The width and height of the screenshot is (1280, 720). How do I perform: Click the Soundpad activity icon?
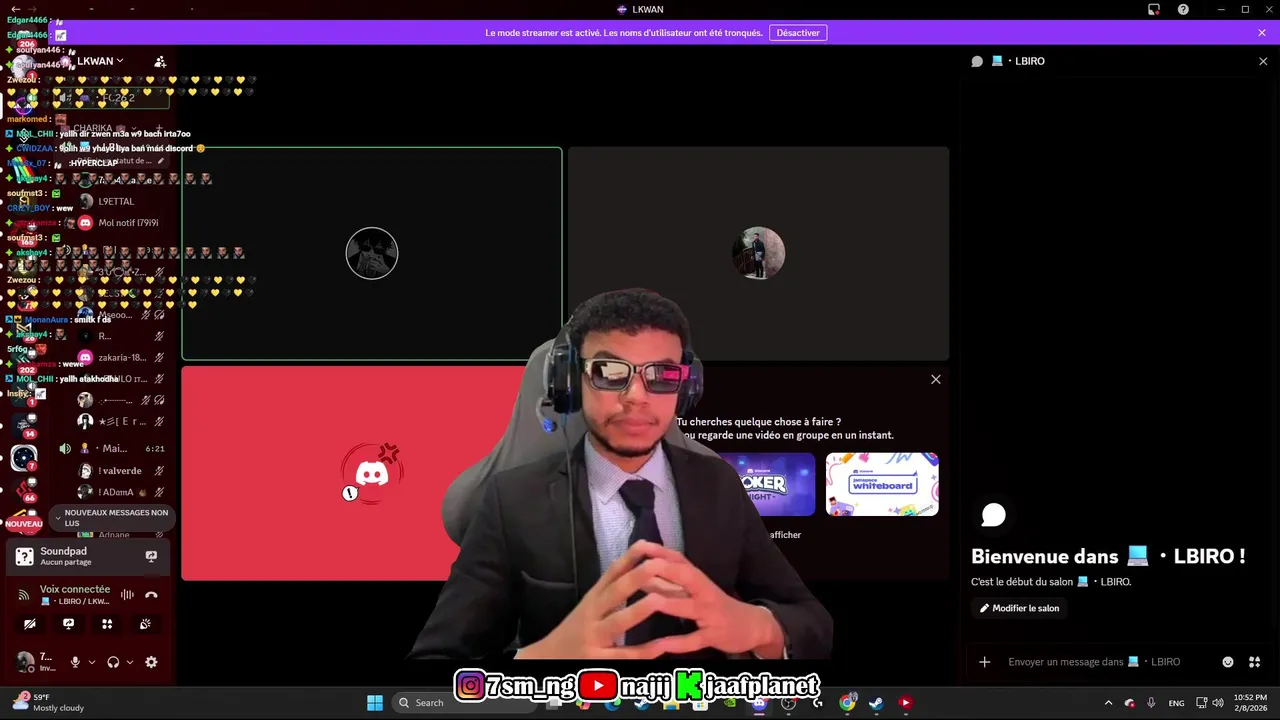[25, 556]
